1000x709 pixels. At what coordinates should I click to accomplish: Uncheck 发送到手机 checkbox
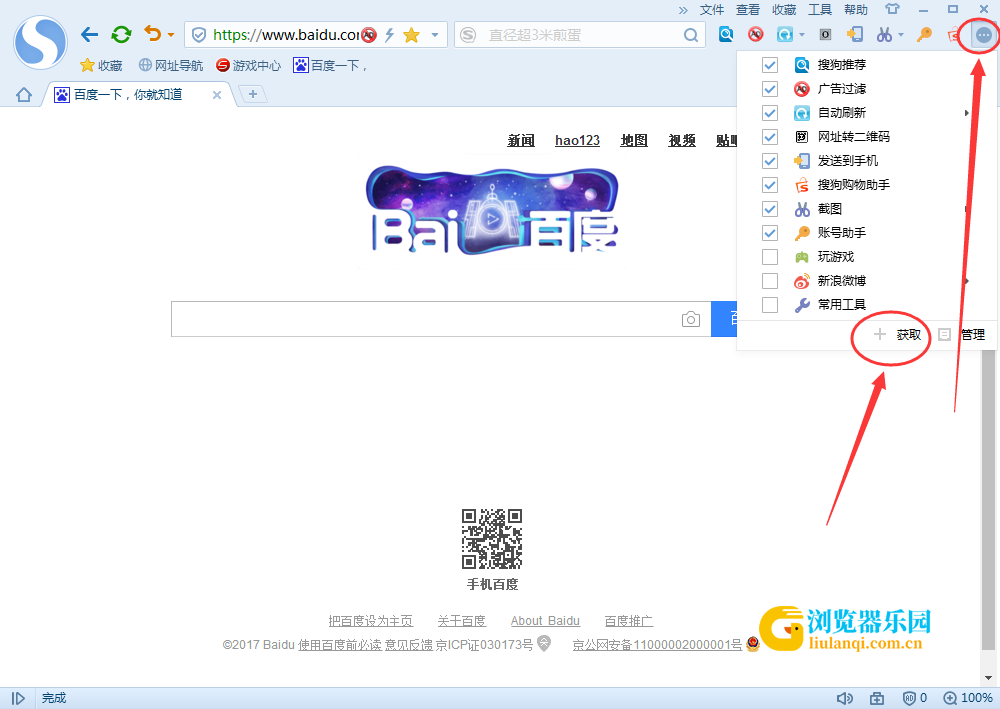point(770,161)
